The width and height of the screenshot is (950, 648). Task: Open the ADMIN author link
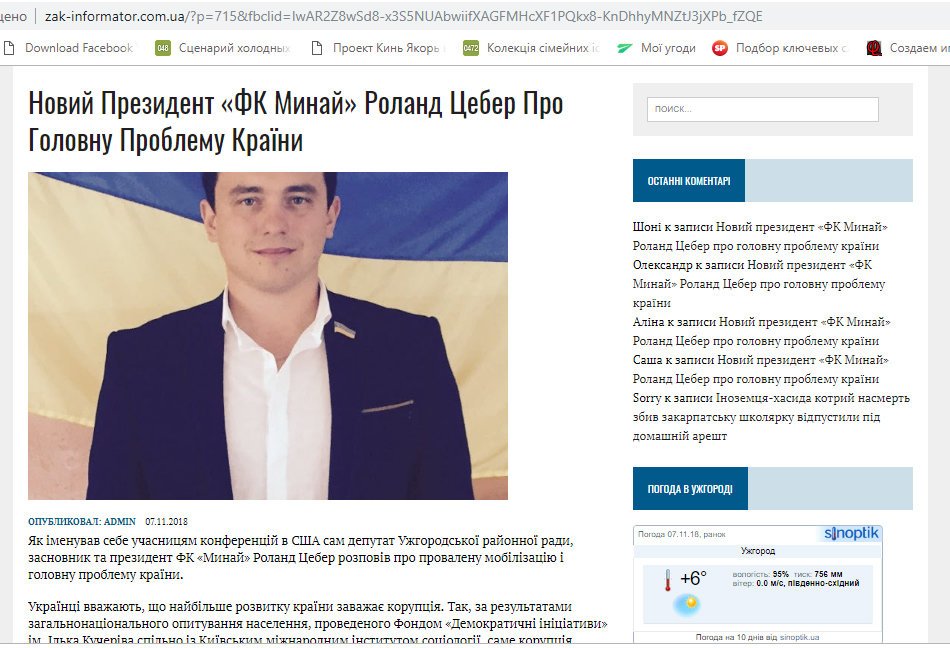tap(119, 521)
